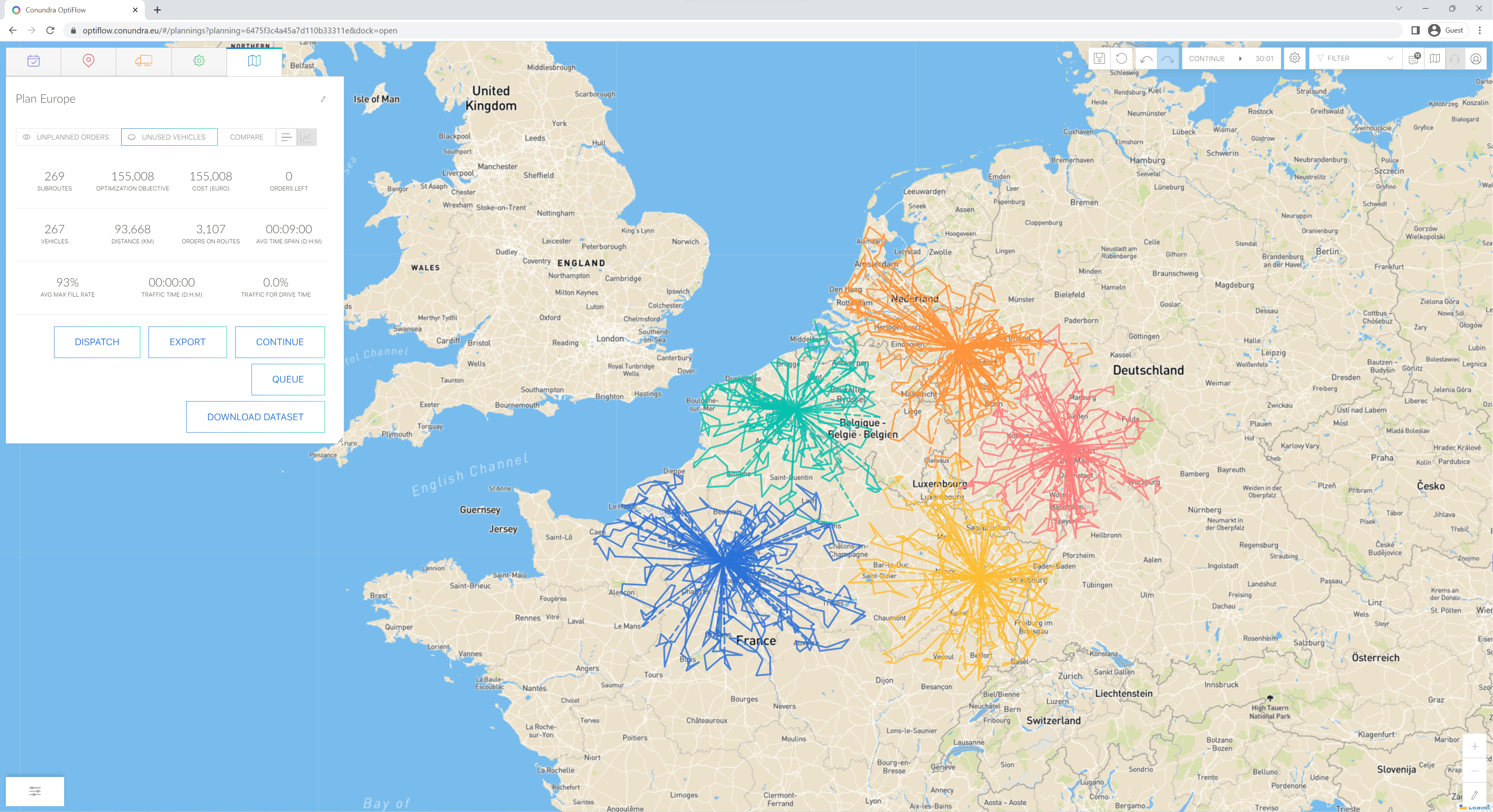Image resolution: width=1493 pixels, height=812 pixels.
Task: Undo the last action
Action: click(x=1146, y=59)
